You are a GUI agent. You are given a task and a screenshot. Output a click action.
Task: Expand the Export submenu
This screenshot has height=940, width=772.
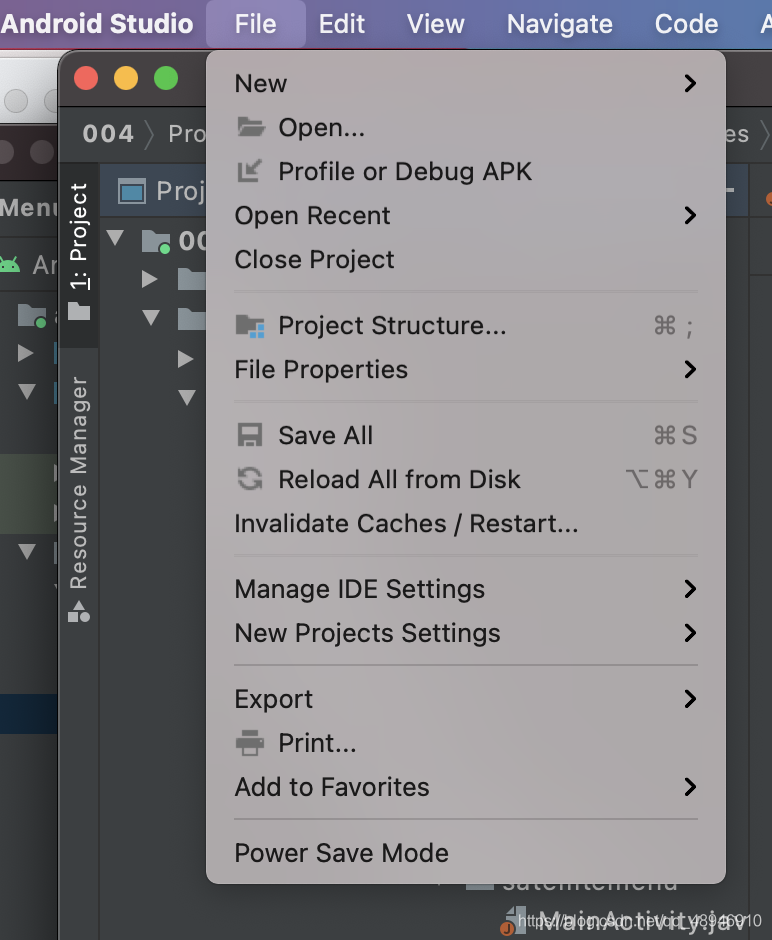466,699
